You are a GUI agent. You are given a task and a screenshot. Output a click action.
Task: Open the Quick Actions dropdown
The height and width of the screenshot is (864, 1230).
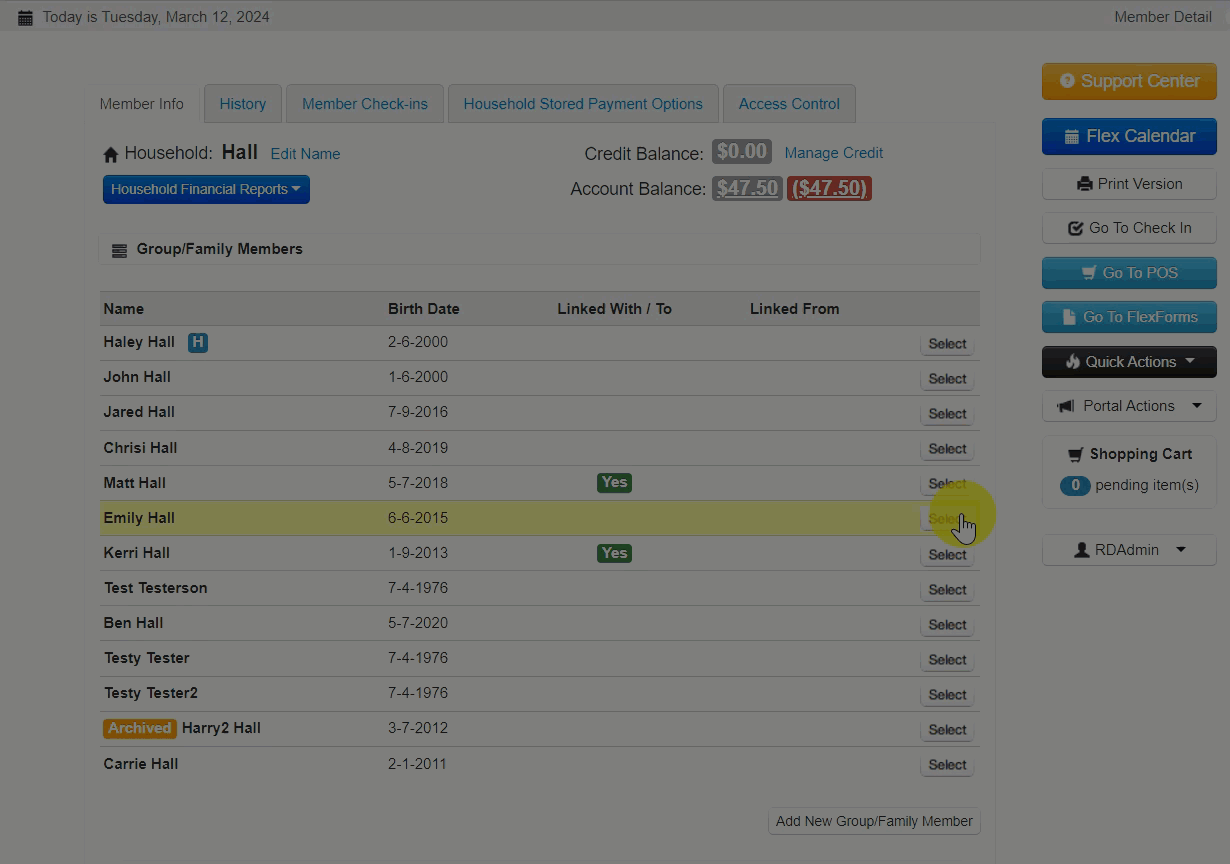(1129, 362)
